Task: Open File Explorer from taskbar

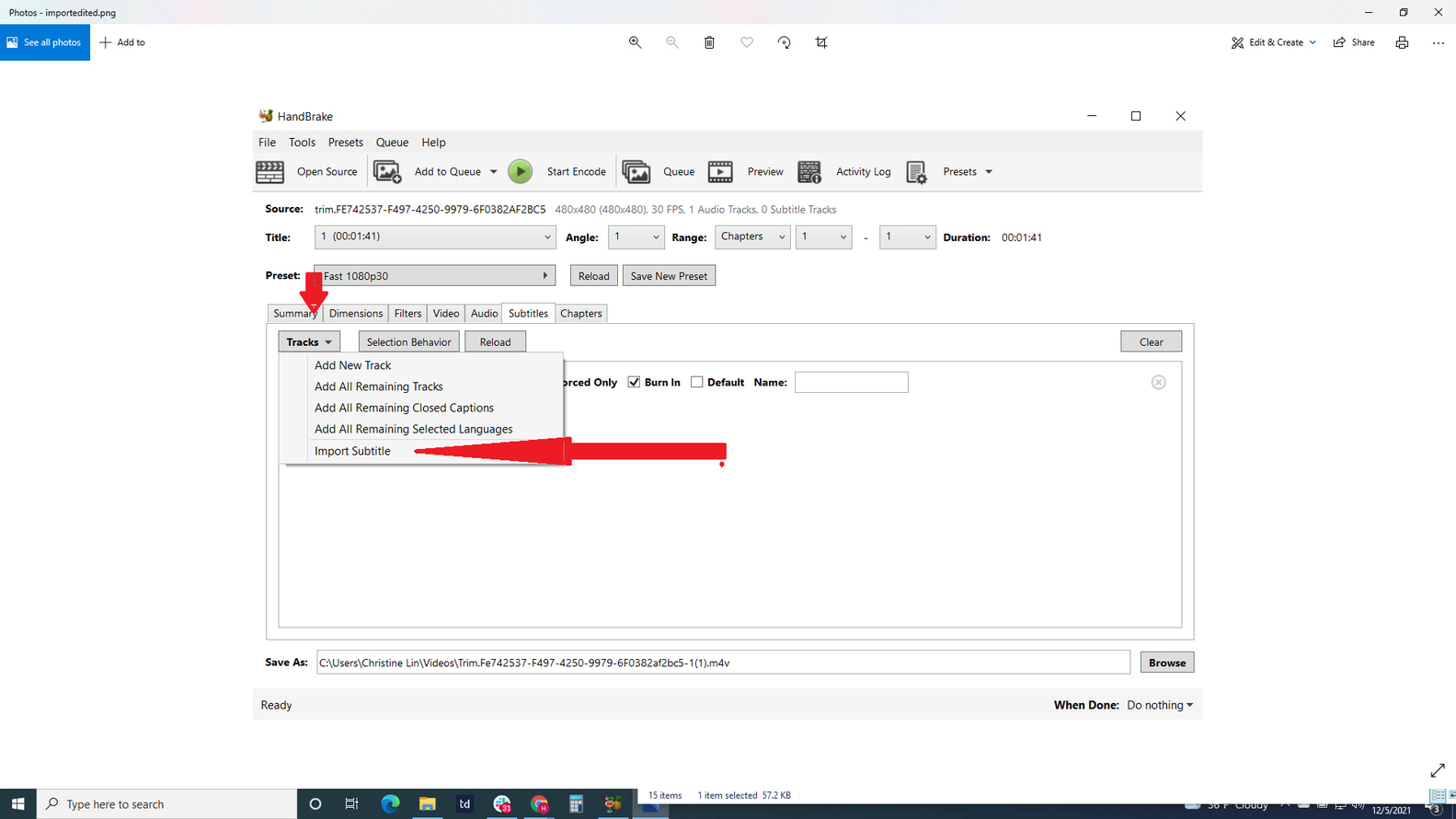Action: point(427,803)
